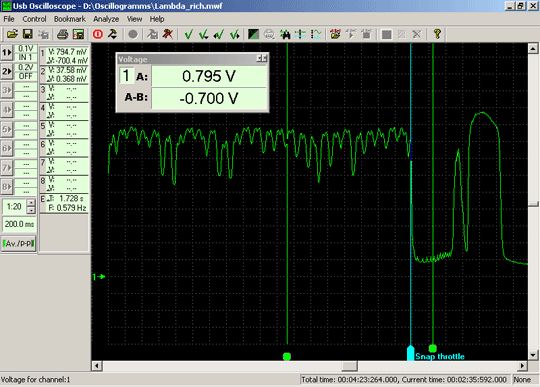Viewport: 540px width, 387px height.
Task: Click the red stop recording icon
Action: [98, 34]
